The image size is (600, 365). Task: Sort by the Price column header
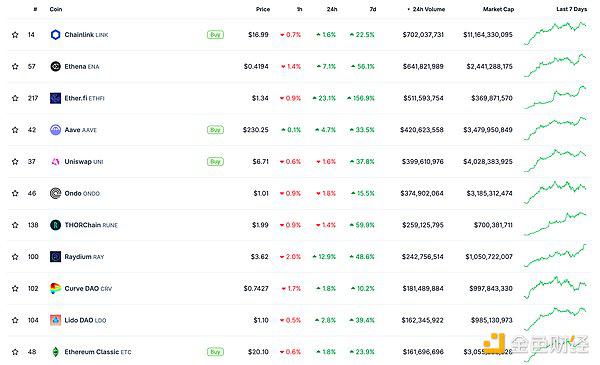[263, 9]
